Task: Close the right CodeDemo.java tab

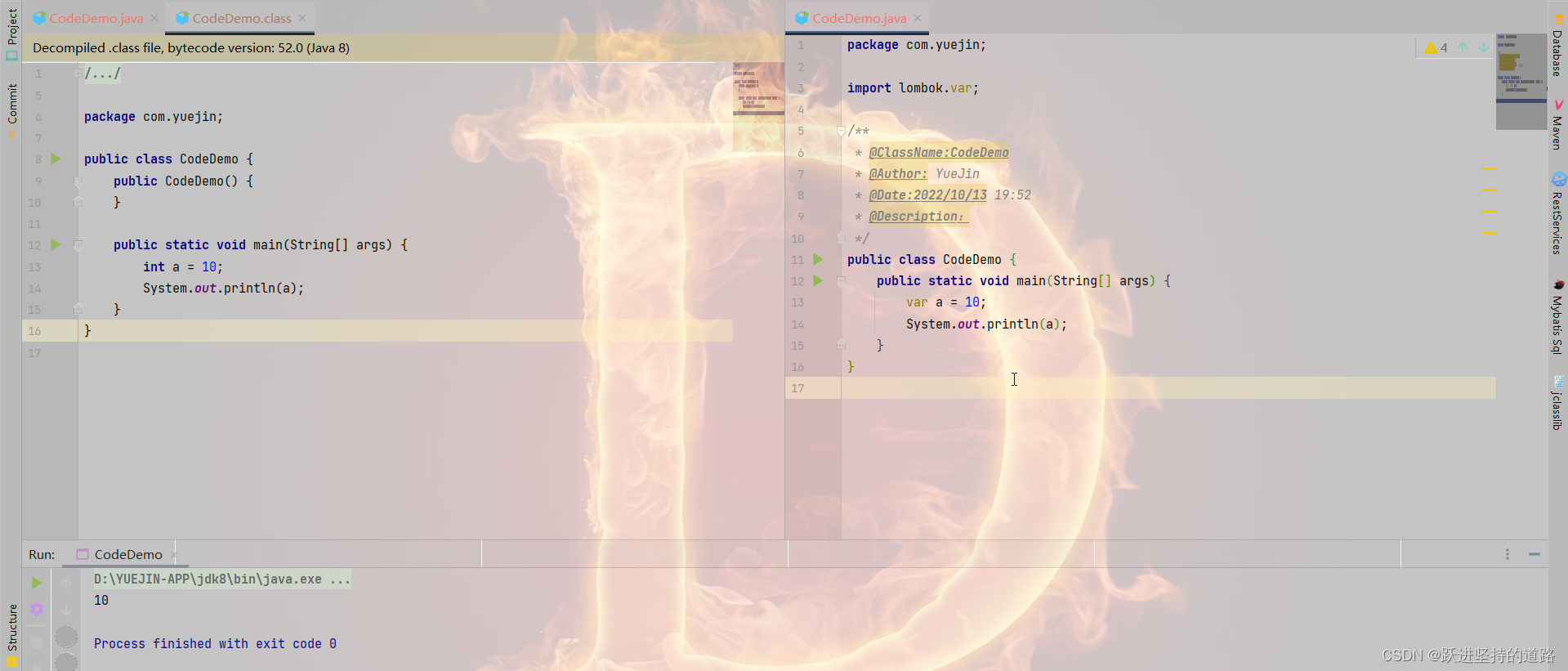Action: point(918,18)
